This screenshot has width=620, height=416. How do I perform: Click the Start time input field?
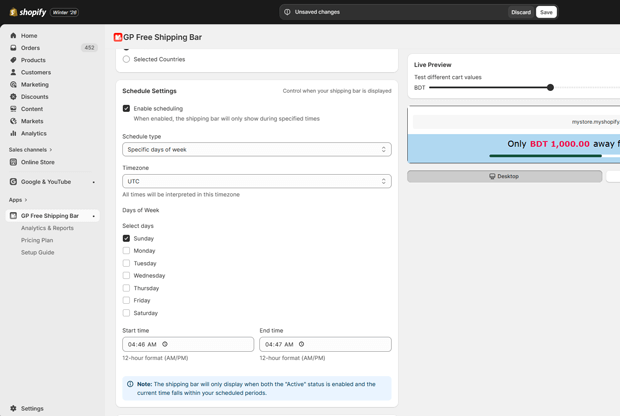pos(188,344)
